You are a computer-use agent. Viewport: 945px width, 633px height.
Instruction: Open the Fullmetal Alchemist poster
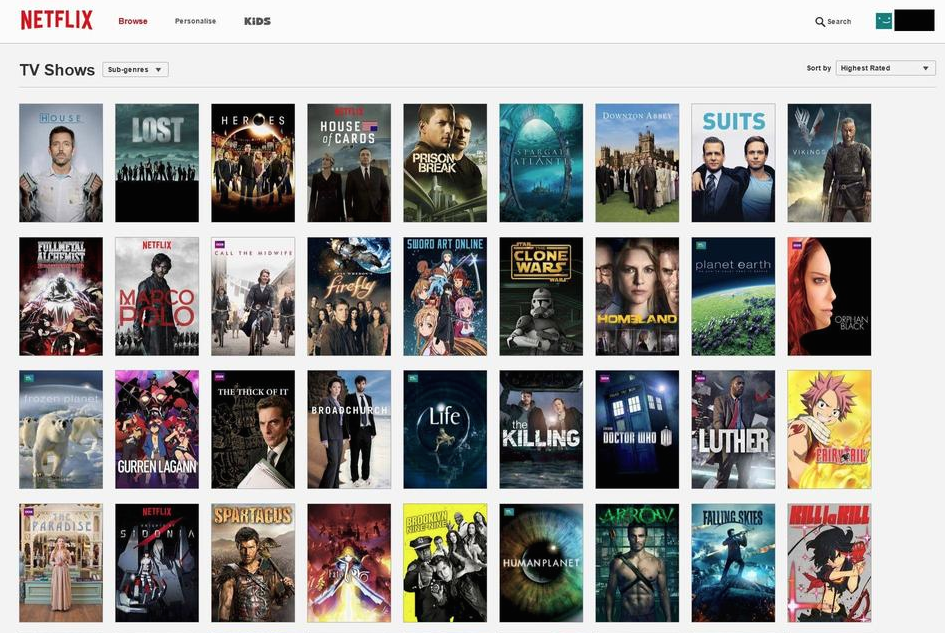click(x=61, y=296)
